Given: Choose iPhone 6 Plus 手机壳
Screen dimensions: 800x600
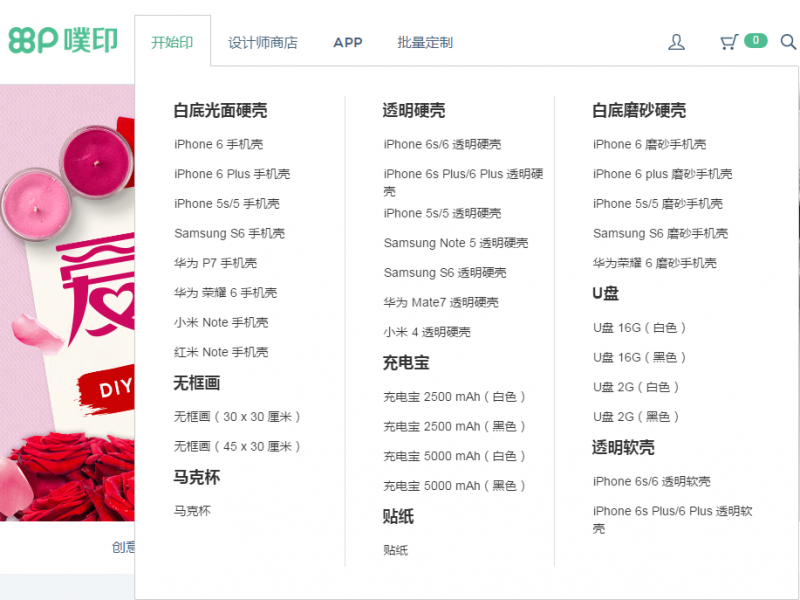Looking at the screenshot, I should click(x=232, y=174).
